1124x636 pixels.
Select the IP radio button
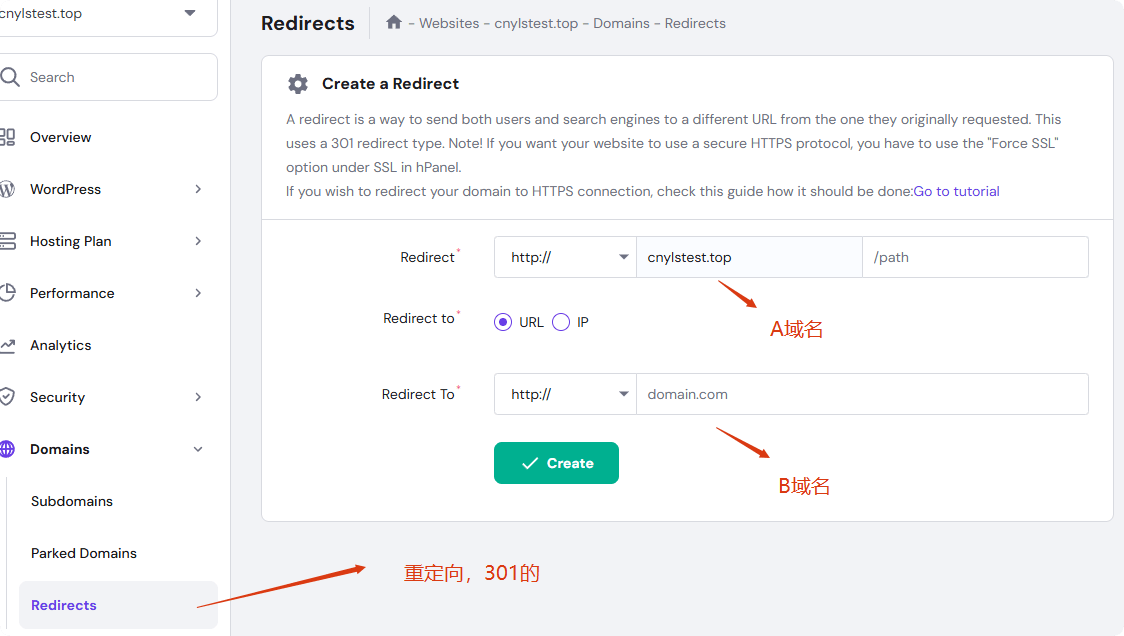[x=561, y=322]
